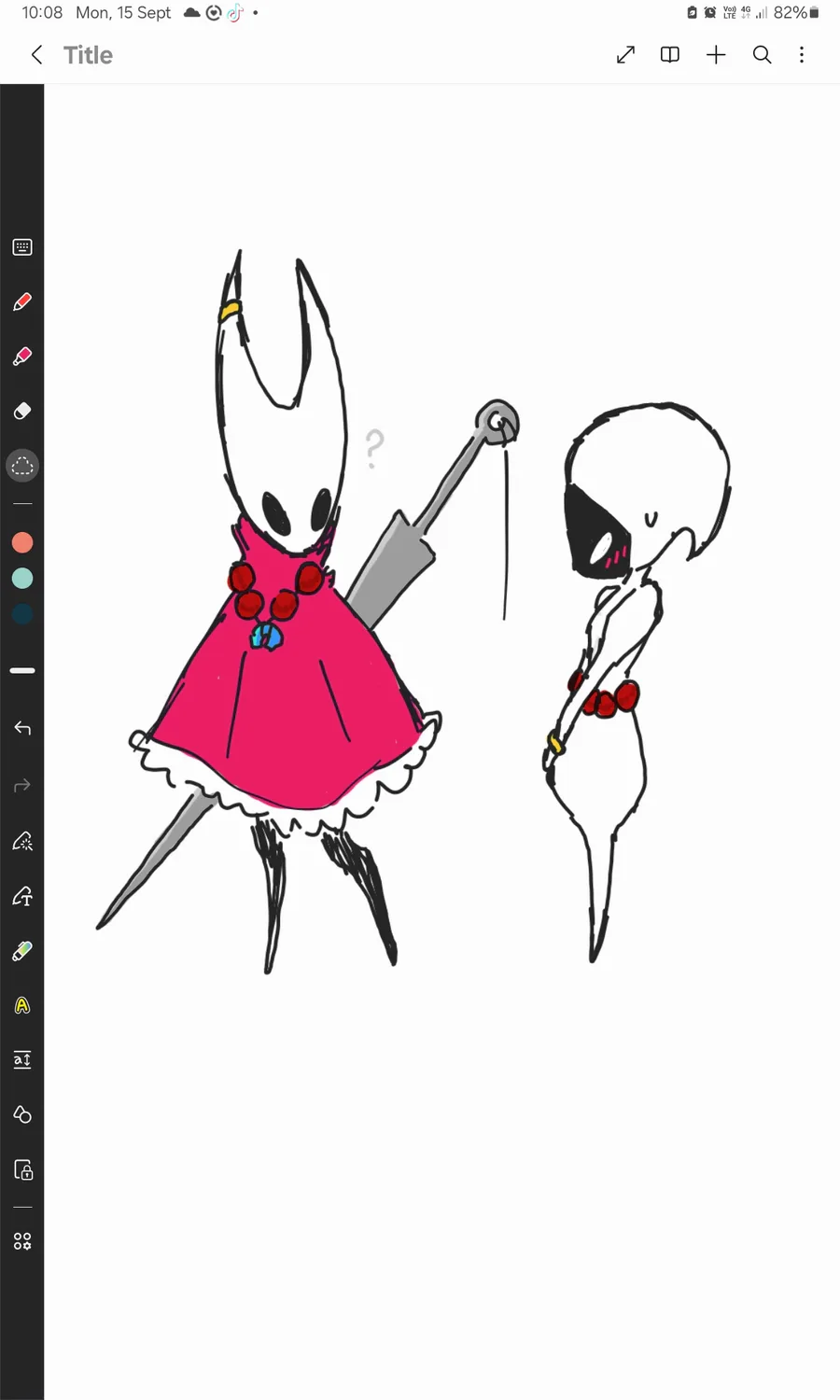The width and height of the screenshot is (840, 1400).
Task: Add a page with the plus icon
Action: [x=716, y=55]
